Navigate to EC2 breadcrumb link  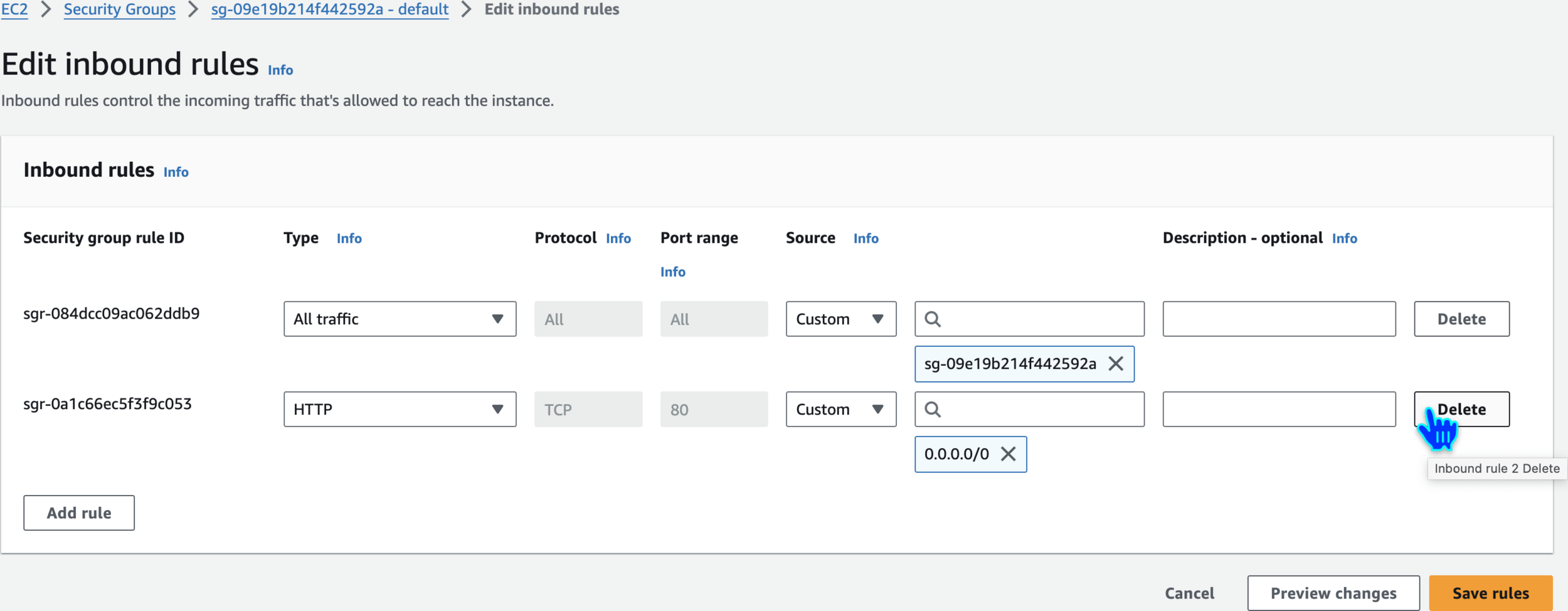pos(14,9)
